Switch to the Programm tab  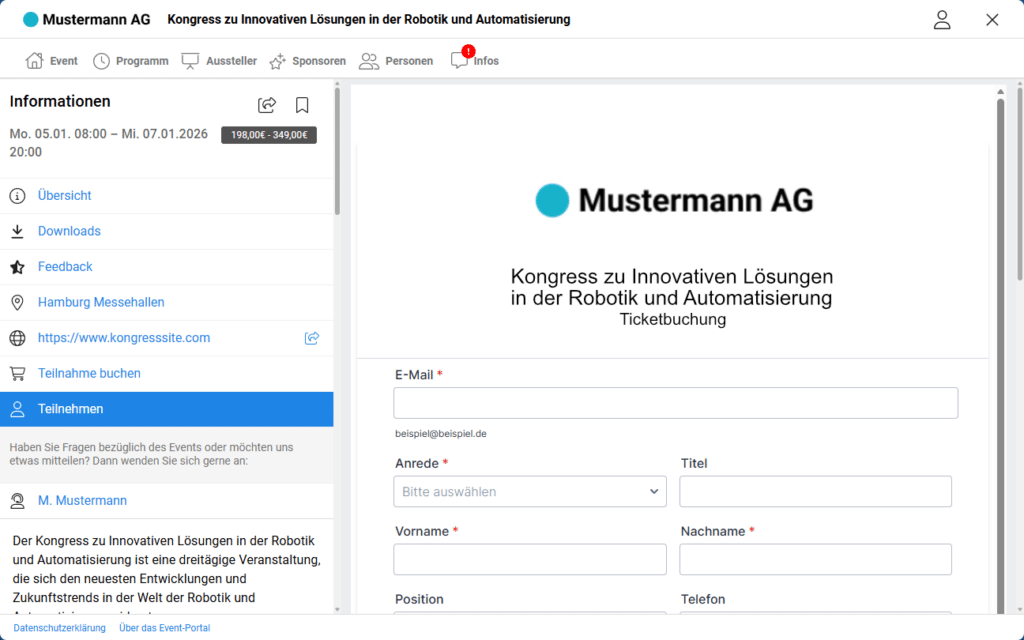130,61
